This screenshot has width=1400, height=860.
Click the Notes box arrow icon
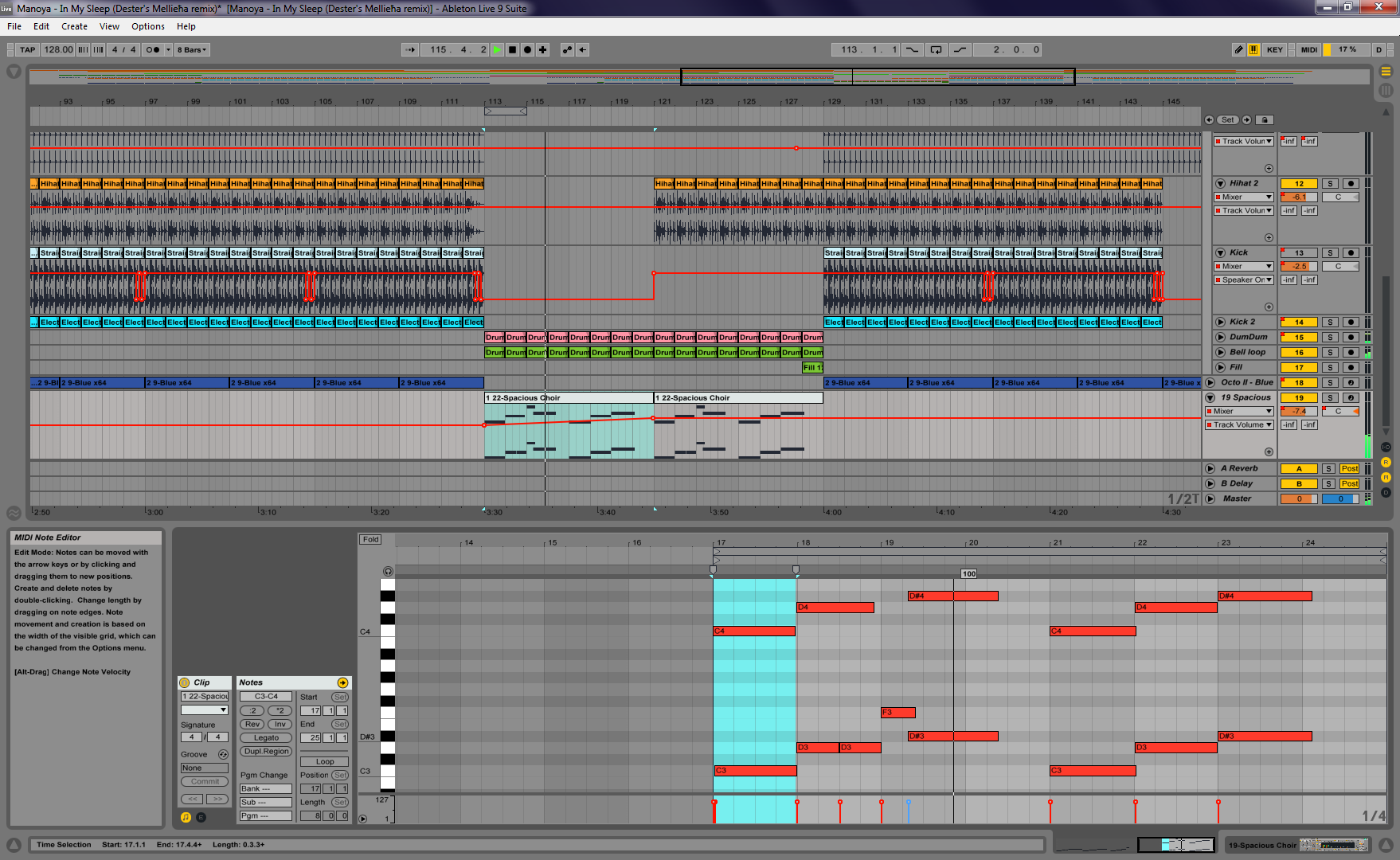coord(342,682)
